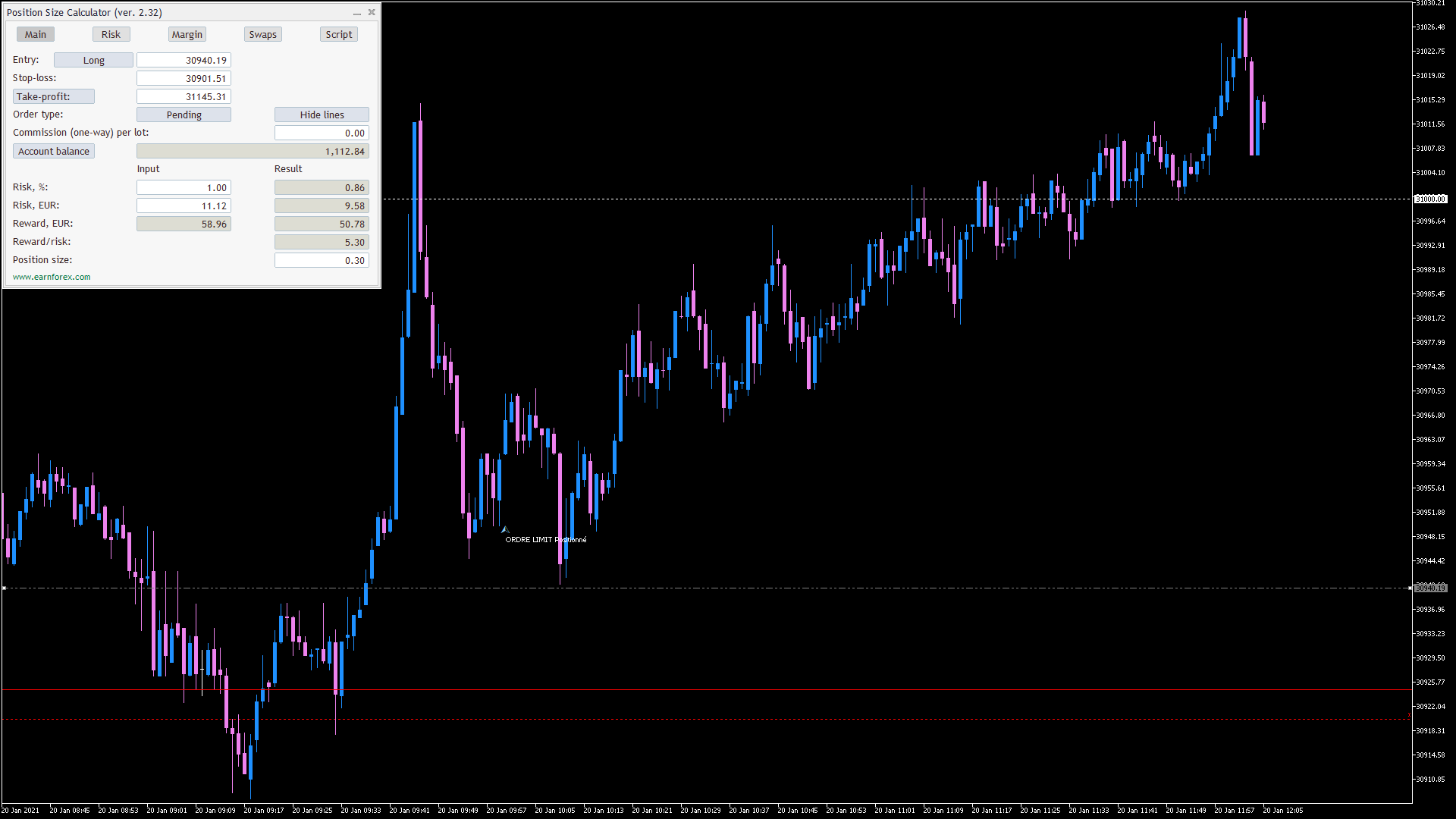Close the Position Size Calculator panel
The image size is (1456, 819).
click(x=372, y=12)
